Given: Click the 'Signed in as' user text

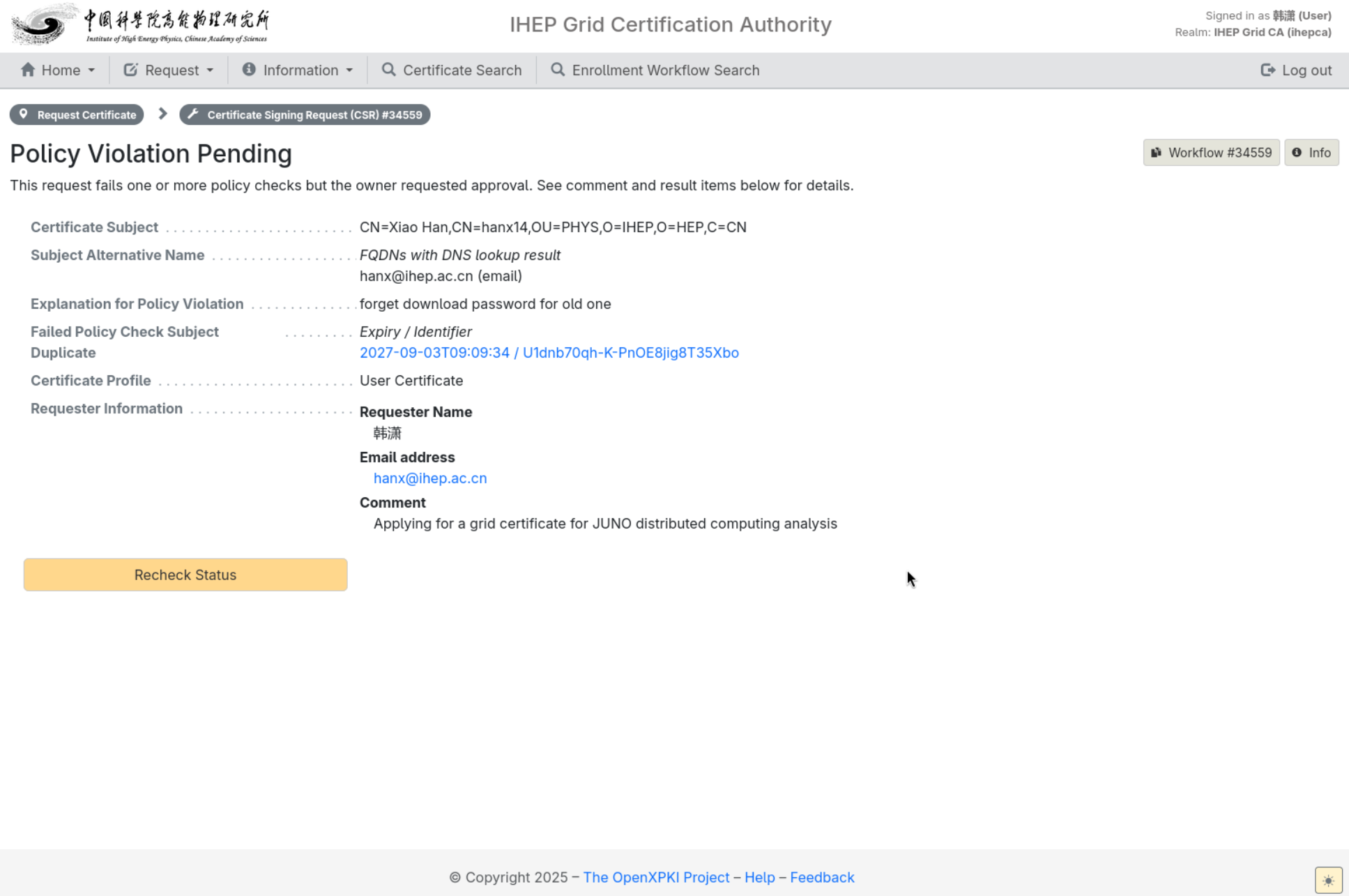Looking at the screenshot, I should point(1268,15).
